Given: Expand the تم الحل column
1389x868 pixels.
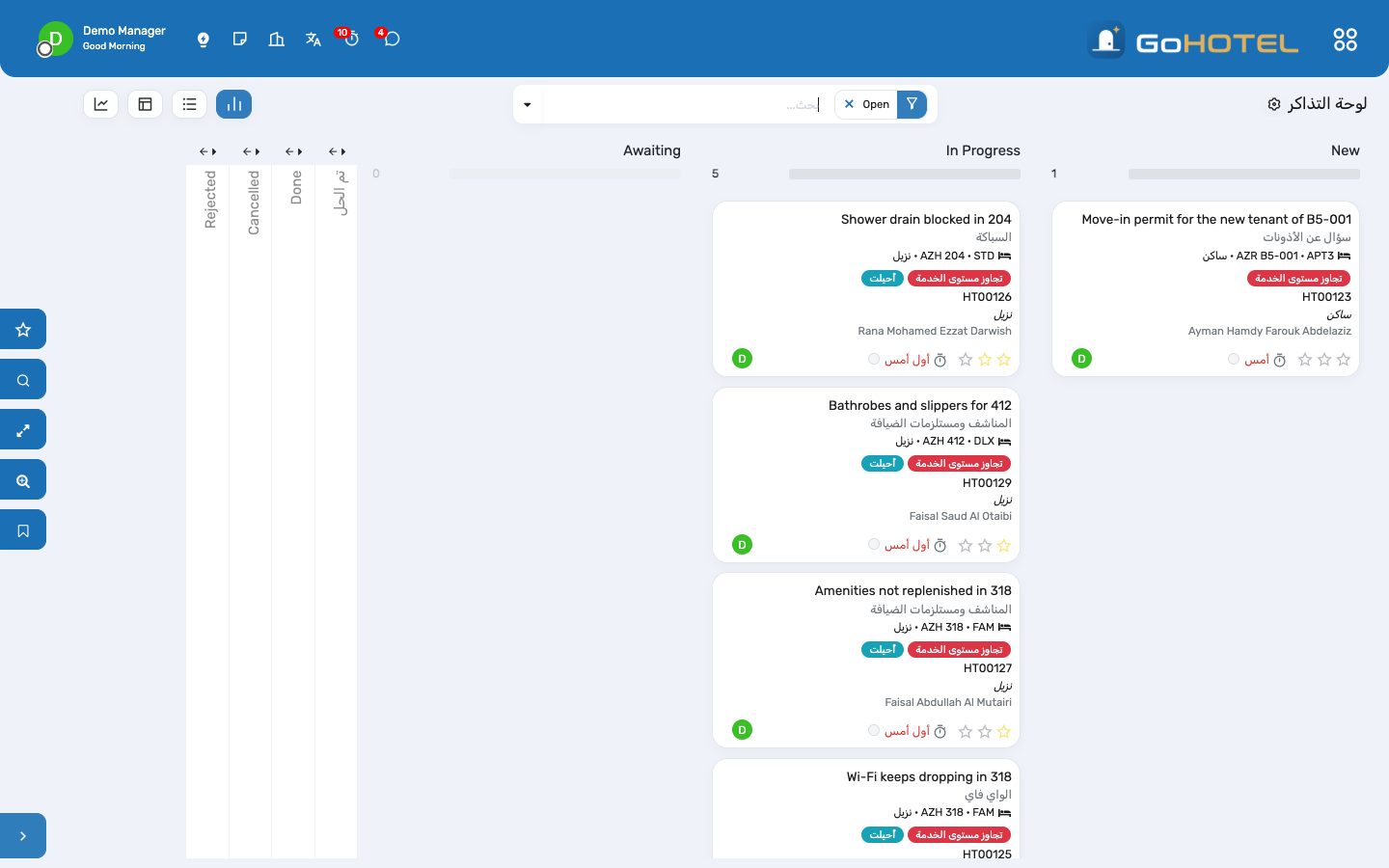Looking at the screenshot, I should [x=337, y=151].
